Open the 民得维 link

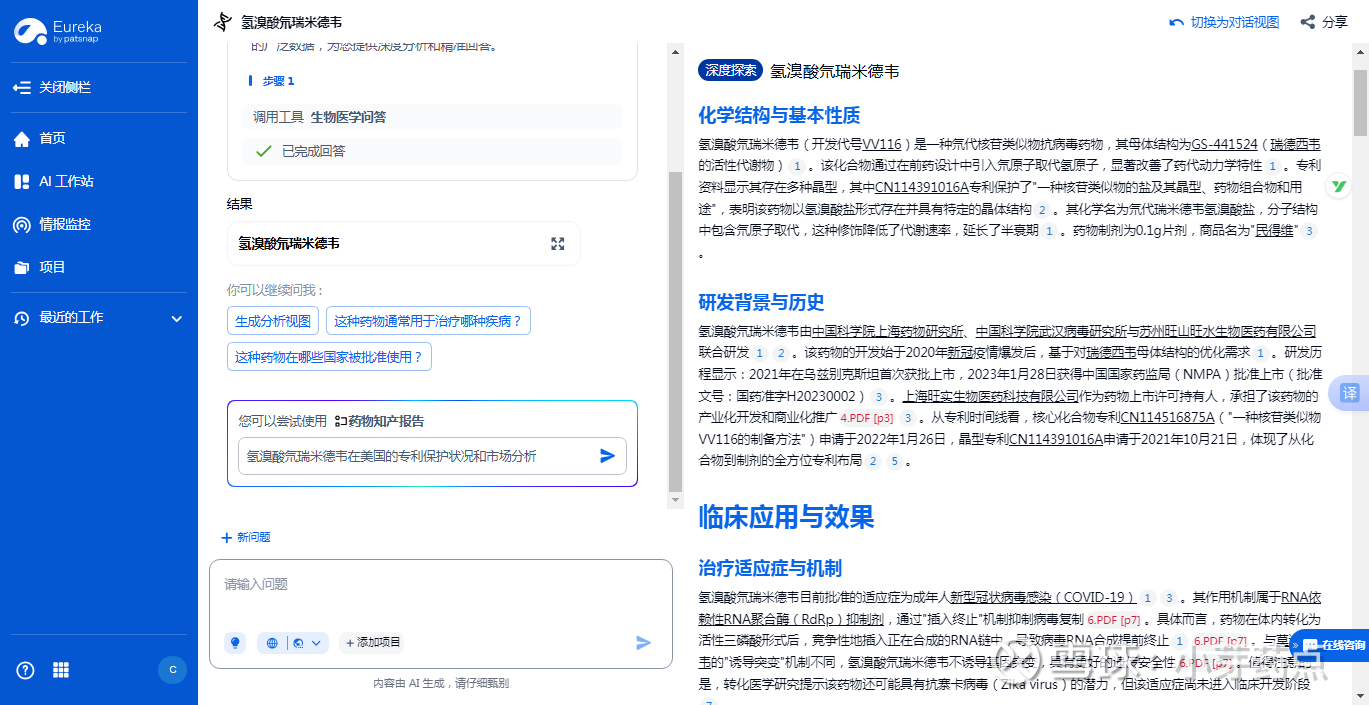(x=1276, y=231)
